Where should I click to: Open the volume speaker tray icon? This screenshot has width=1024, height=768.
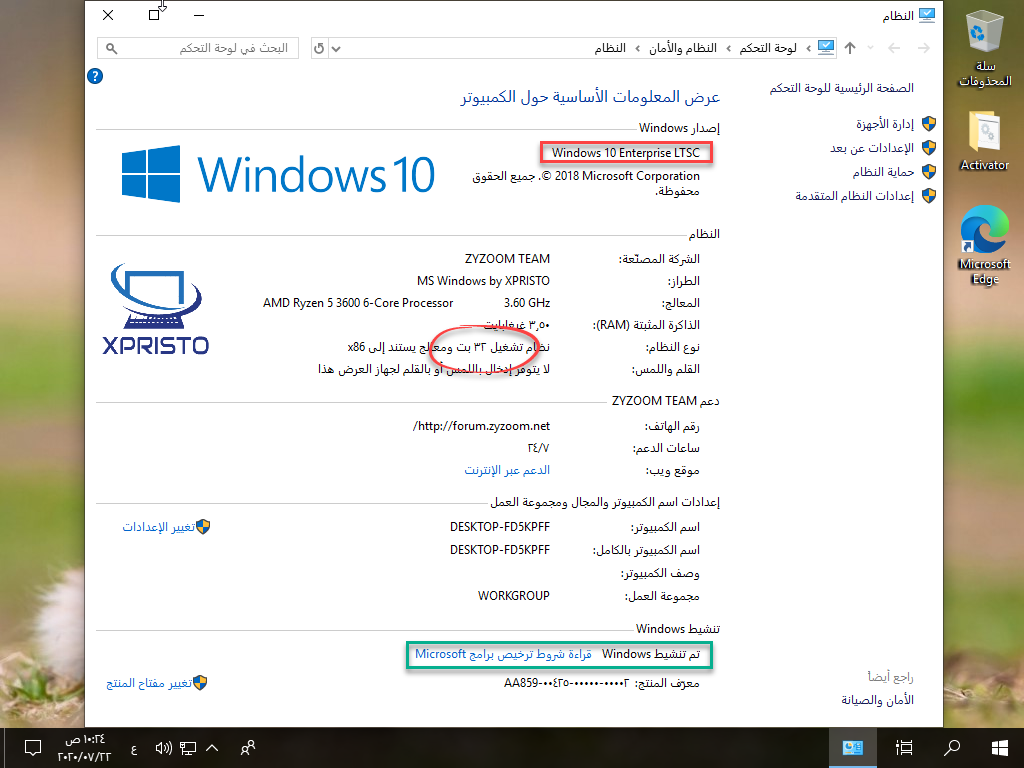(x=163, y=748)
